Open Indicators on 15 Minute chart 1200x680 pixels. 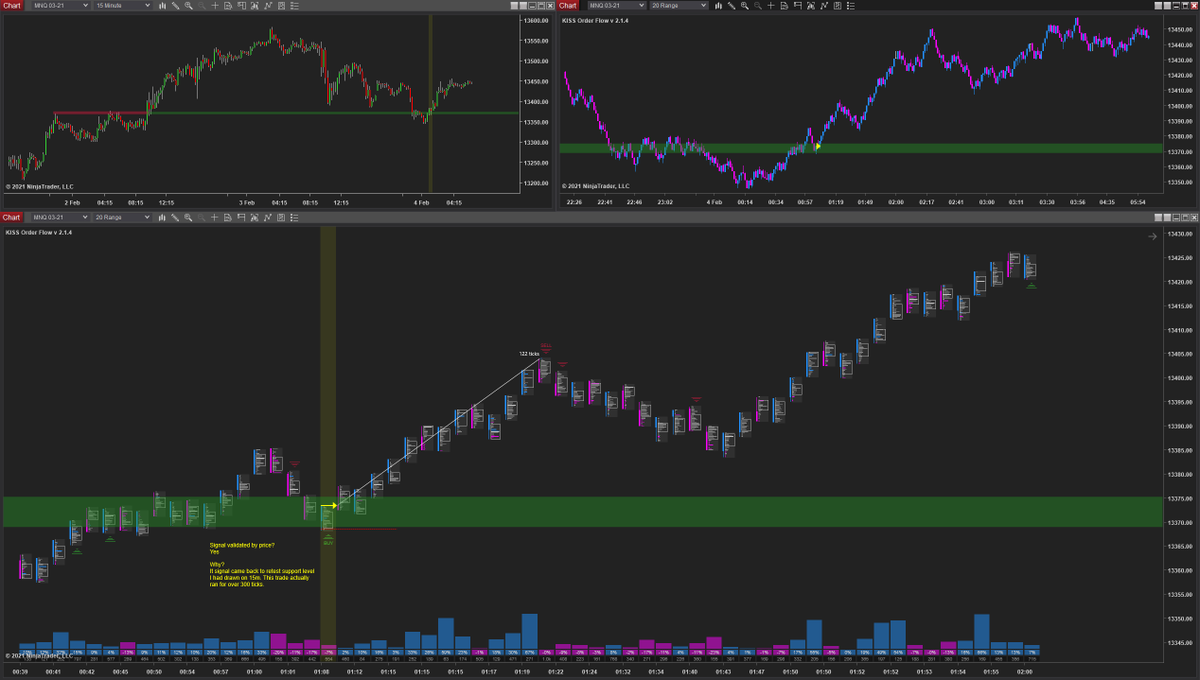pyautogui.click(x=268, y=5)
